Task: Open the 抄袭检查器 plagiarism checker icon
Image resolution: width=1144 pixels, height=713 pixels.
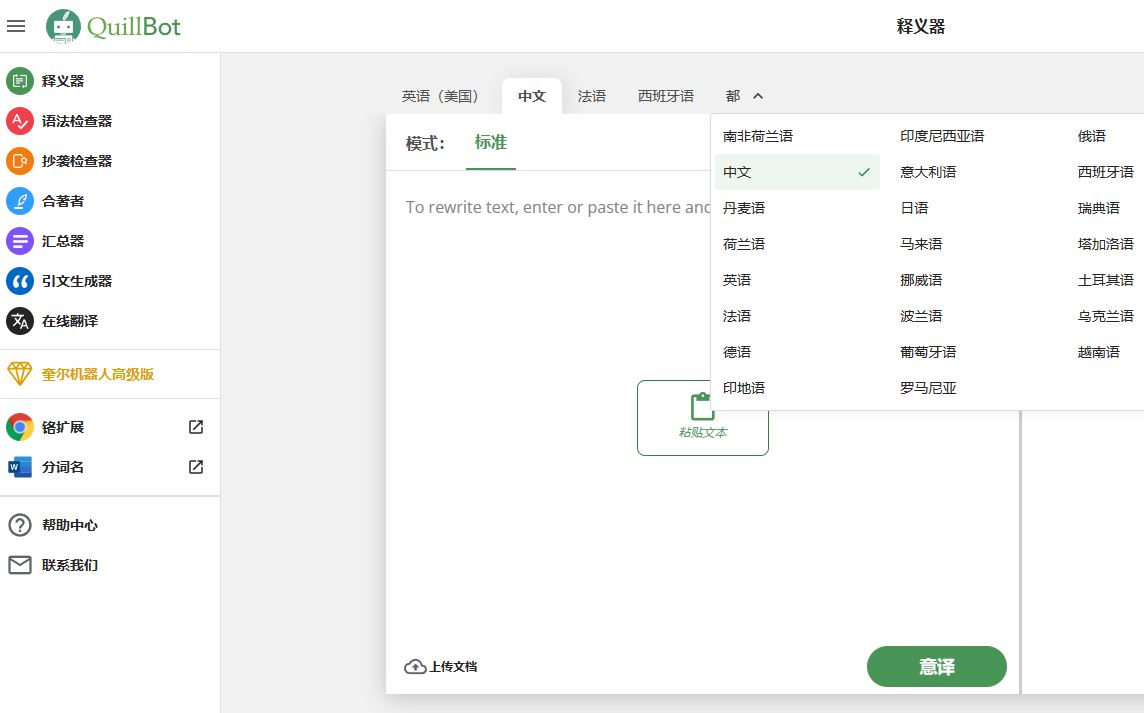Action: (20, 161)
